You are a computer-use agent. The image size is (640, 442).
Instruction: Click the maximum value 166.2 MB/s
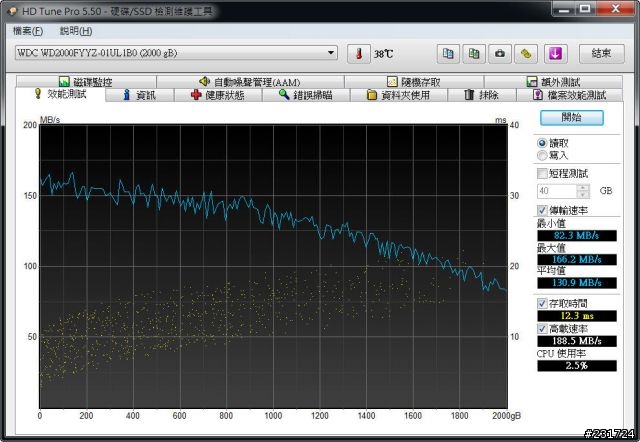577,259
